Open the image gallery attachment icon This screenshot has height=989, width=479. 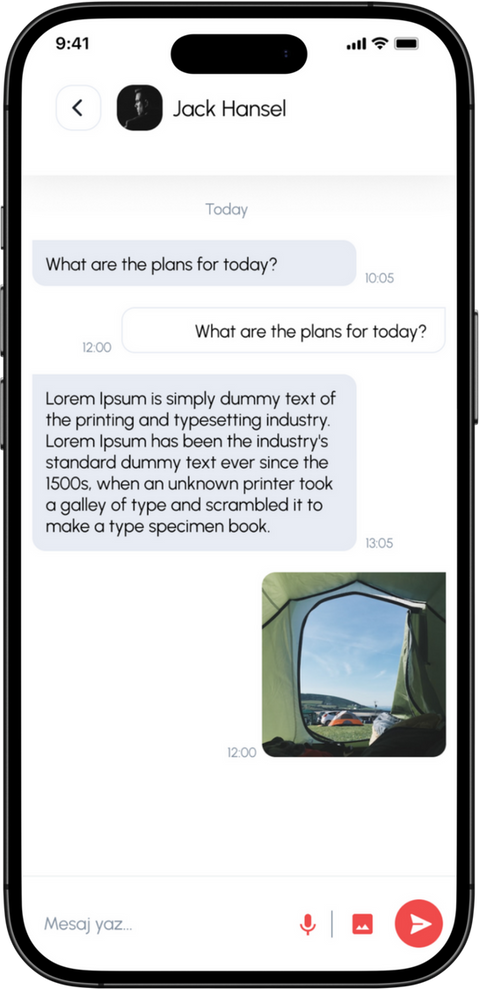click(362, 924)
